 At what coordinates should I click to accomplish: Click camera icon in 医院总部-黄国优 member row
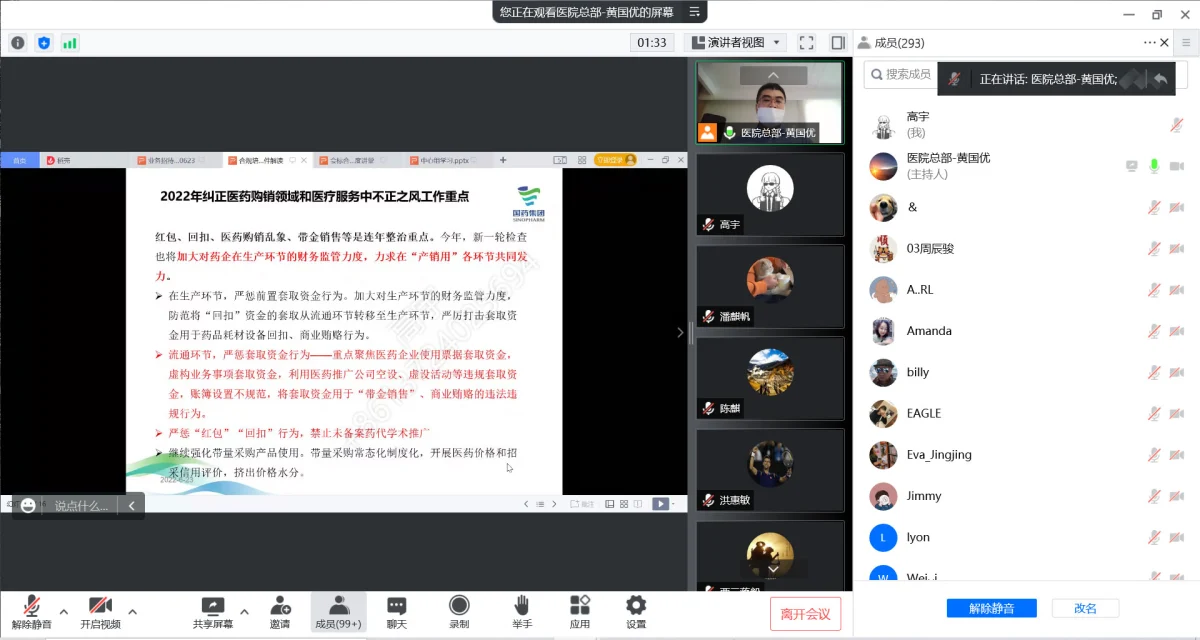point(1177,166)
